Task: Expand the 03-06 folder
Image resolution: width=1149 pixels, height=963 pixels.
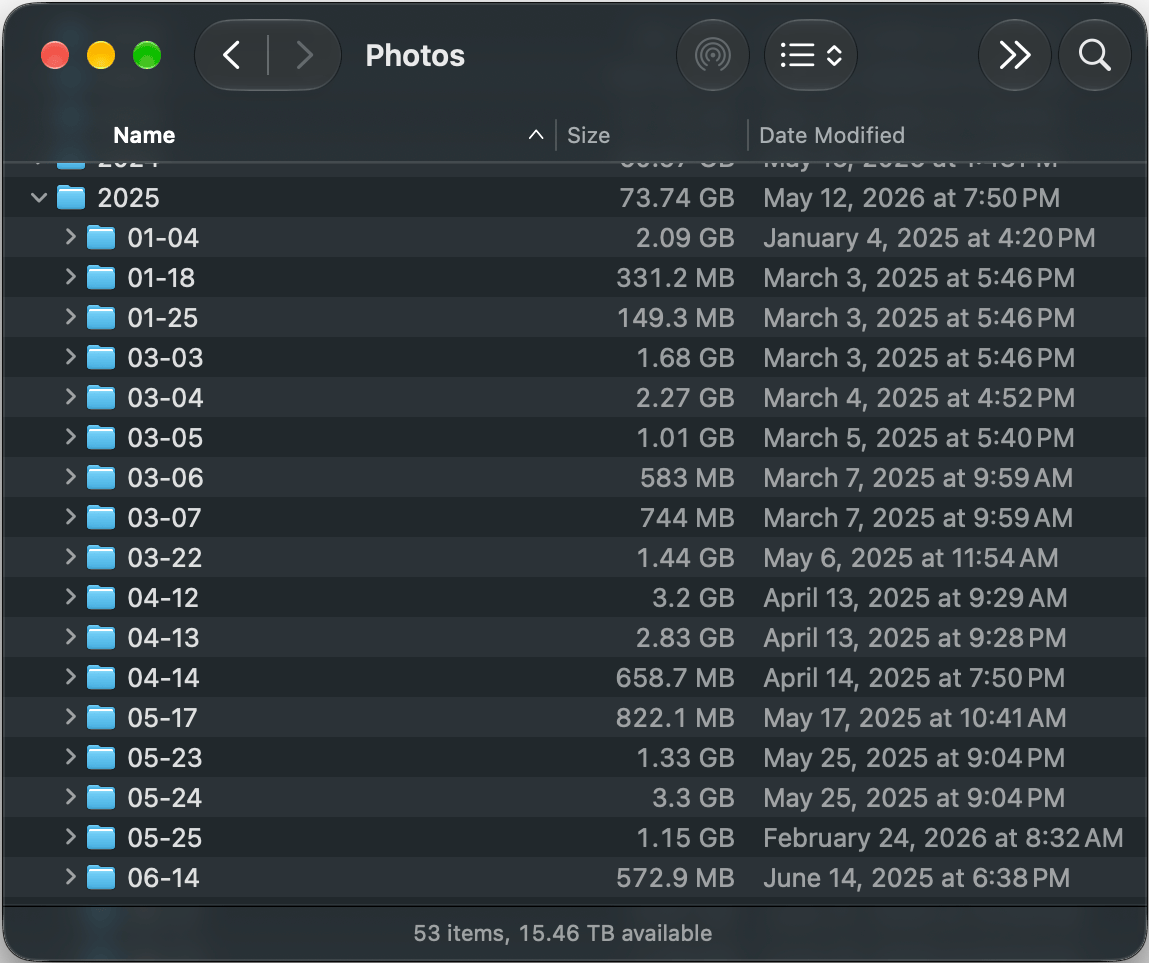Action: [70, 476]
